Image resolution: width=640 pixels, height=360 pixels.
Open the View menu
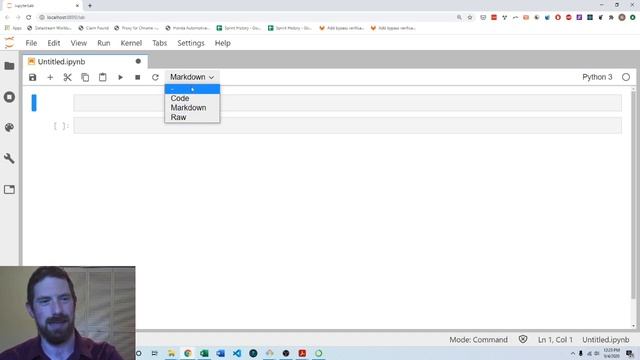[78, 43]
